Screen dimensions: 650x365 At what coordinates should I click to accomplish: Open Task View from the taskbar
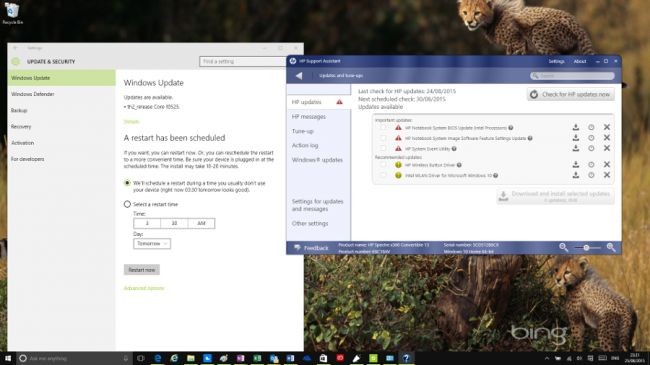point(141,358)
